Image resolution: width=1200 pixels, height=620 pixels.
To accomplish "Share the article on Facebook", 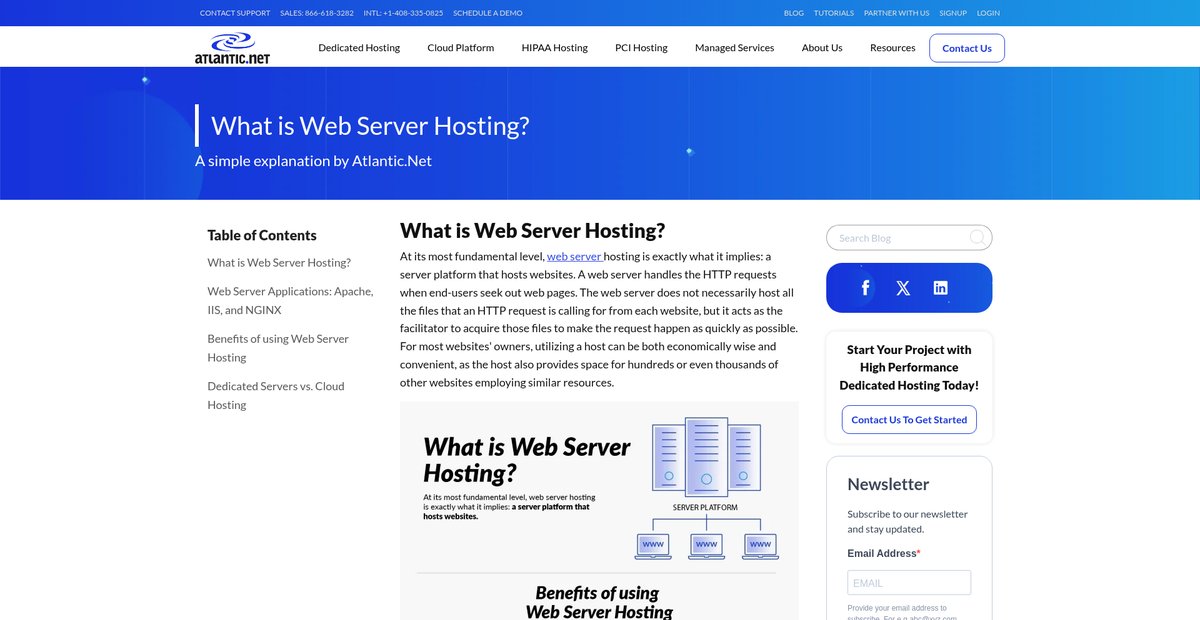I will tap(866, 288).
